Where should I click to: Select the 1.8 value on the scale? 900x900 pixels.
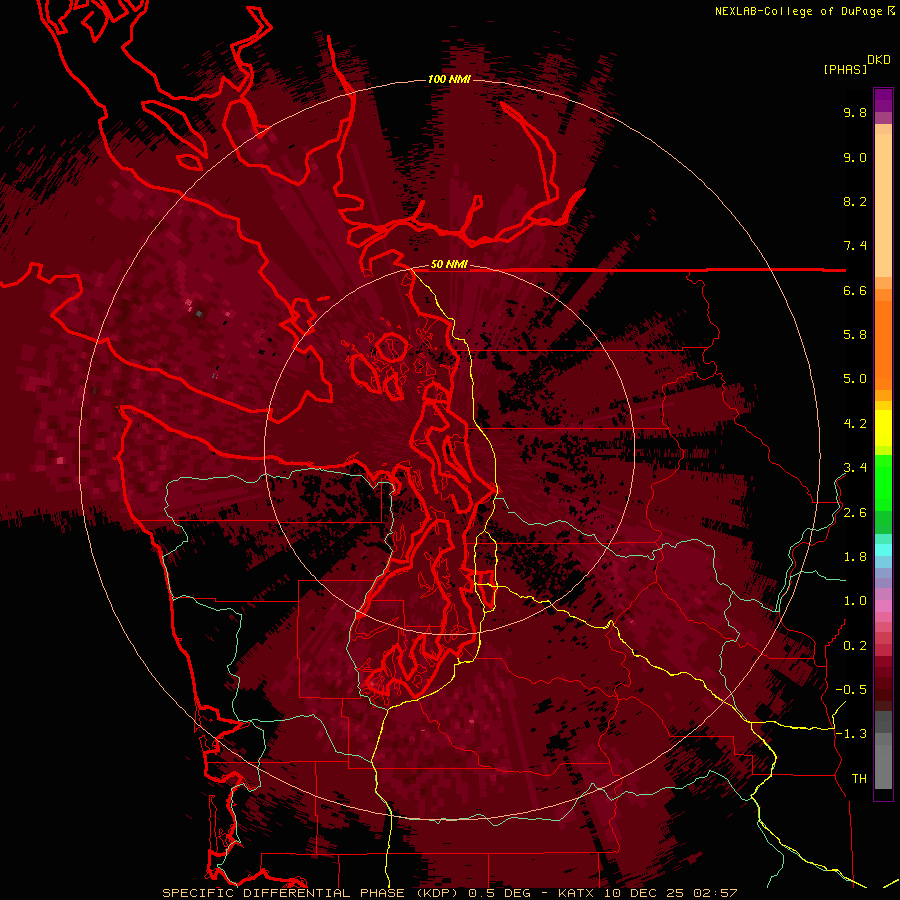tap(855, 557)
